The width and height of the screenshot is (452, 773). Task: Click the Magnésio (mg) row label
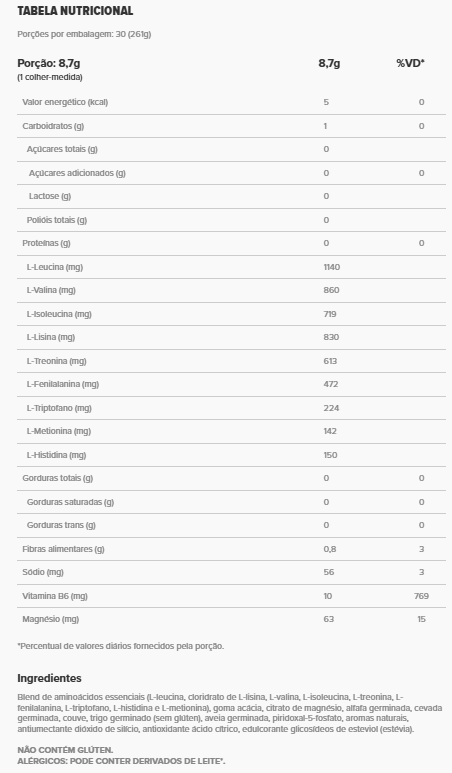51,619
